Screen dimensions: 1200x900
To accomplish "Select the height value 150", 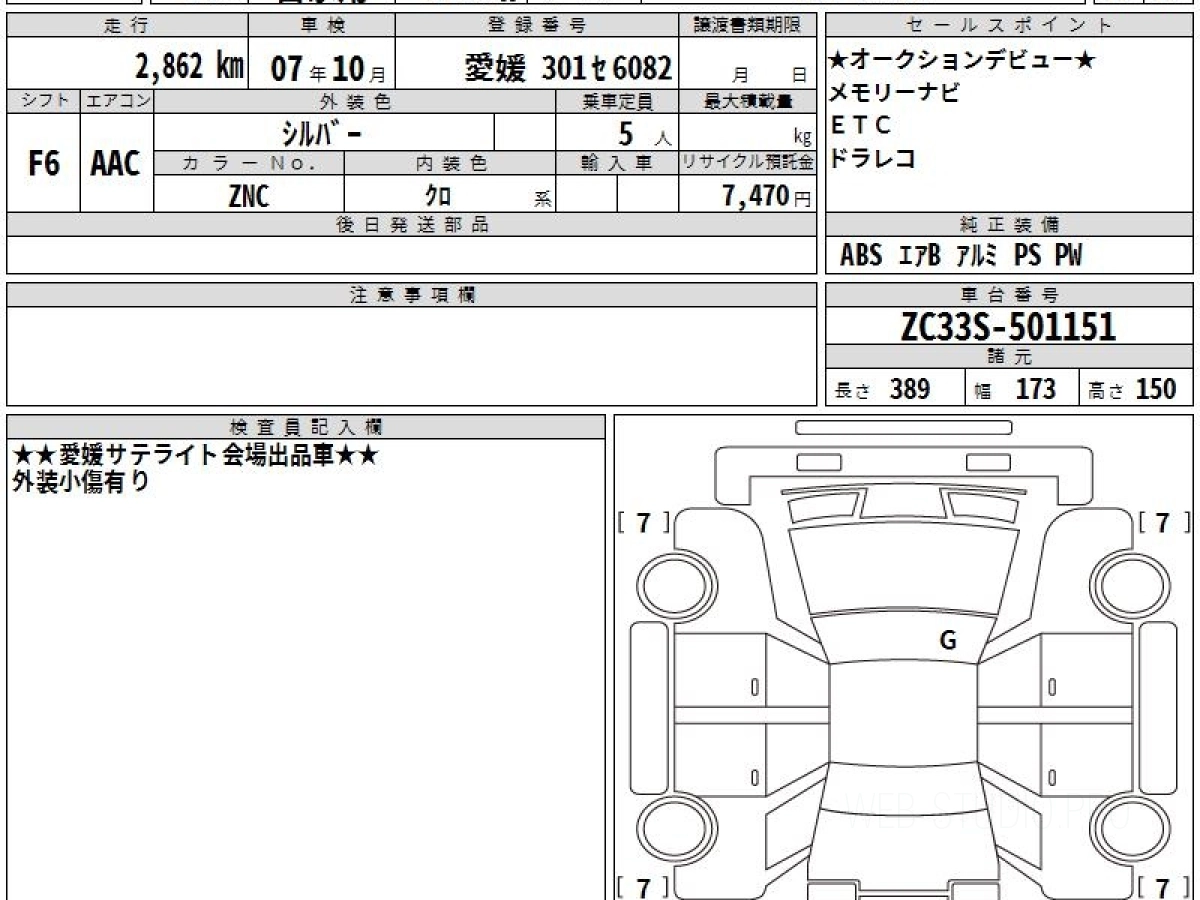I will click(x=1155, y=389).
